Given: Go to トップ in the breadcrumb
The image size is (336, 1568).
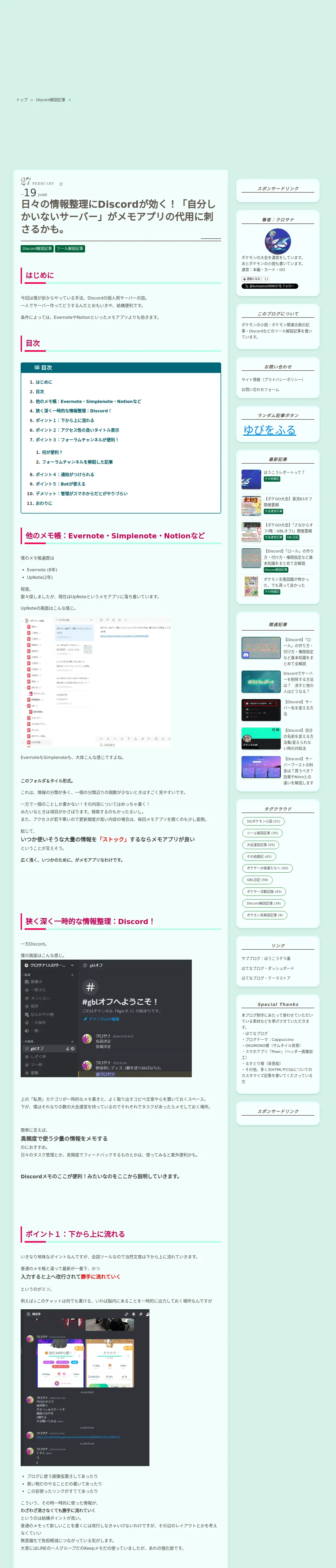Looking at the screenshot, I should pos(22,100).
